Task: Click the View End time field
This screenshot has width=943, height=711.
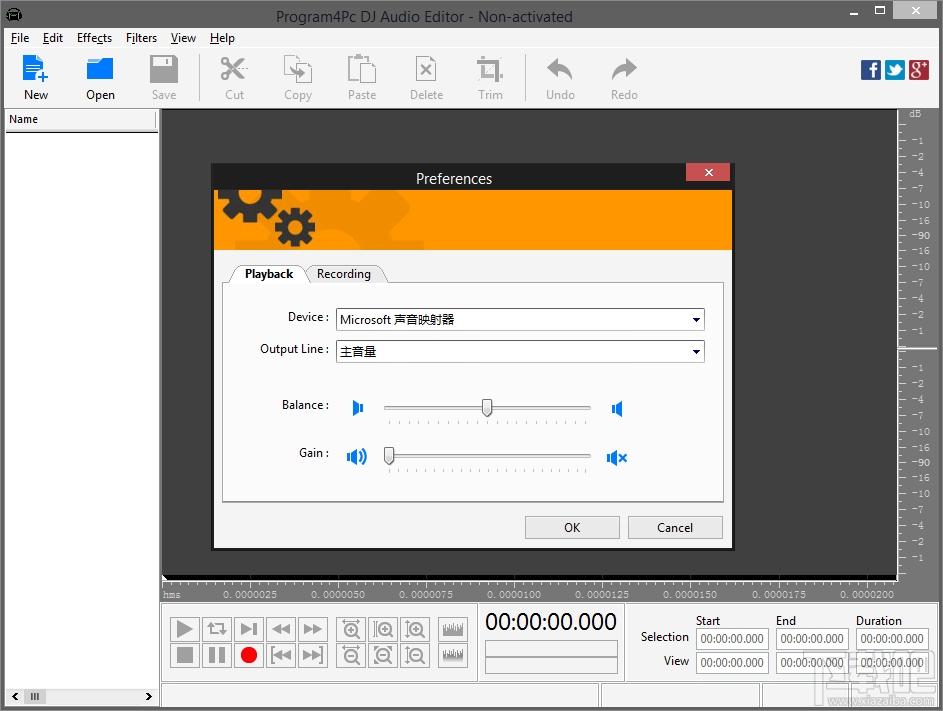Action: (x=812, y=662)
